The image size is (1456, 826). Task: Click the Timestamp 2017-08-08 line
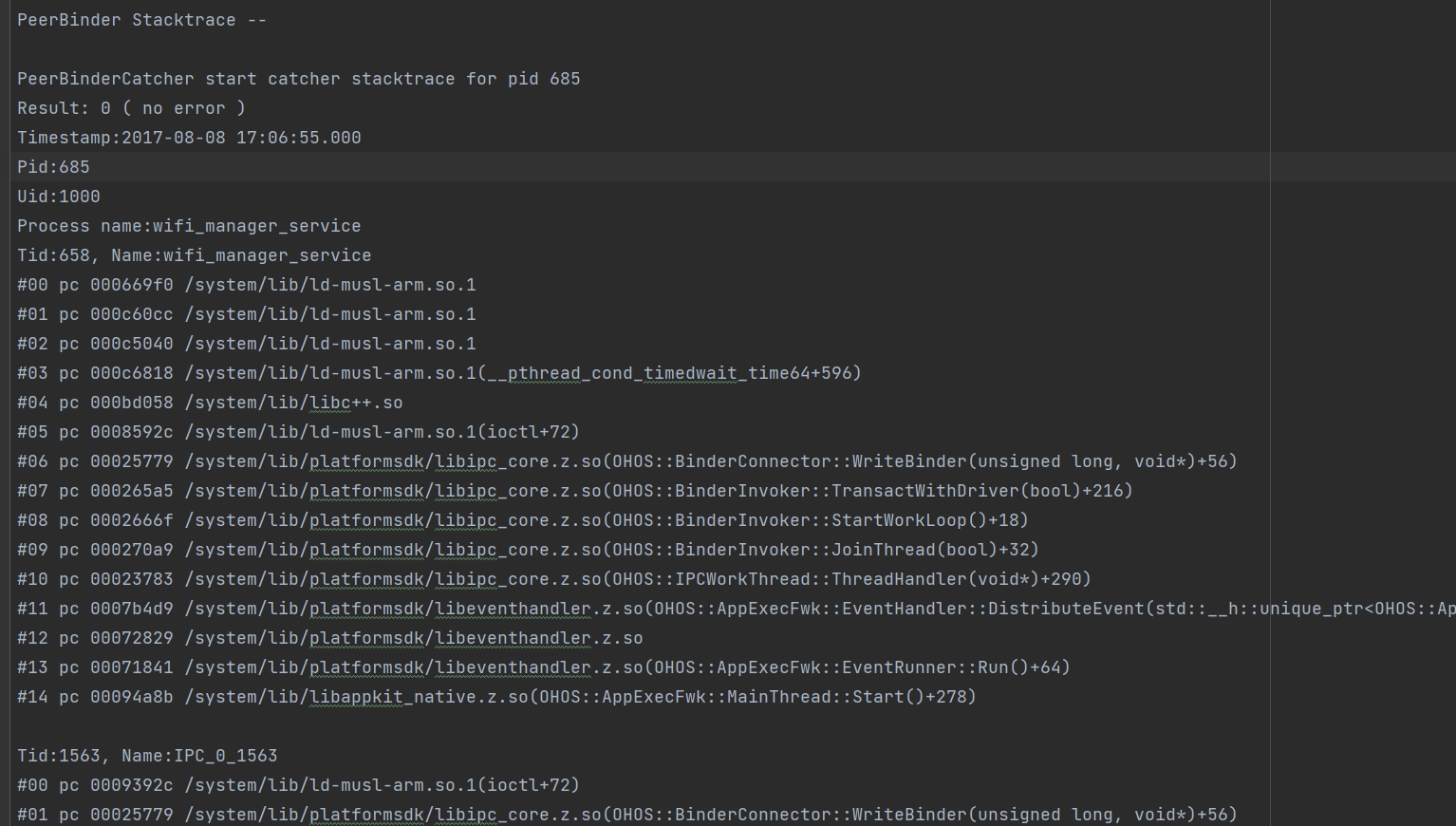189,138
